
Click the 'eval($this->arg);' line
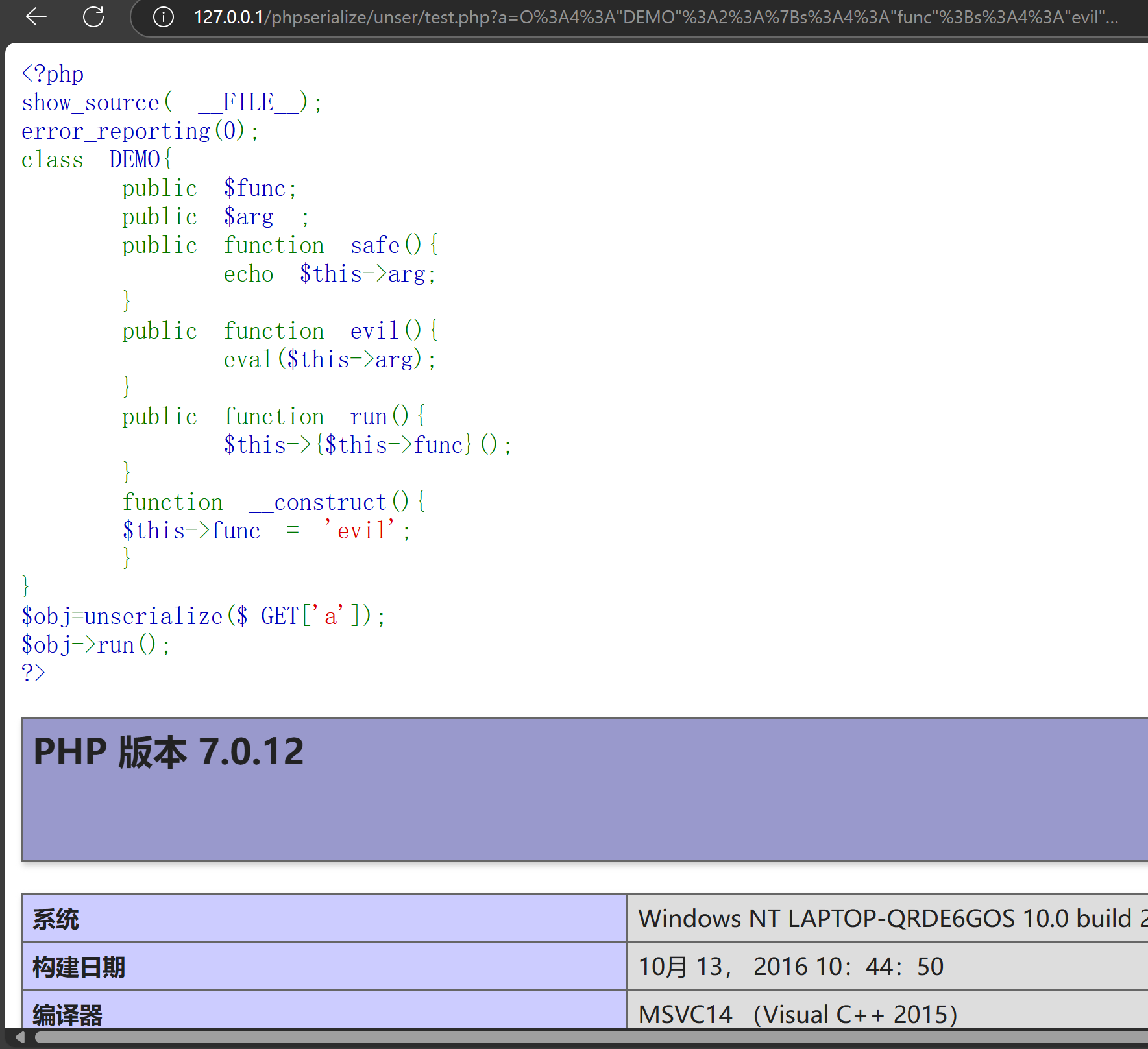(330, 359)
